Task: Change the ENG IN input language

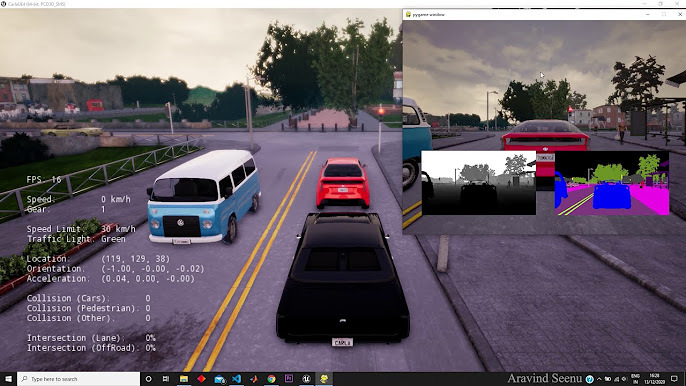Action: [x=636, y=379]
